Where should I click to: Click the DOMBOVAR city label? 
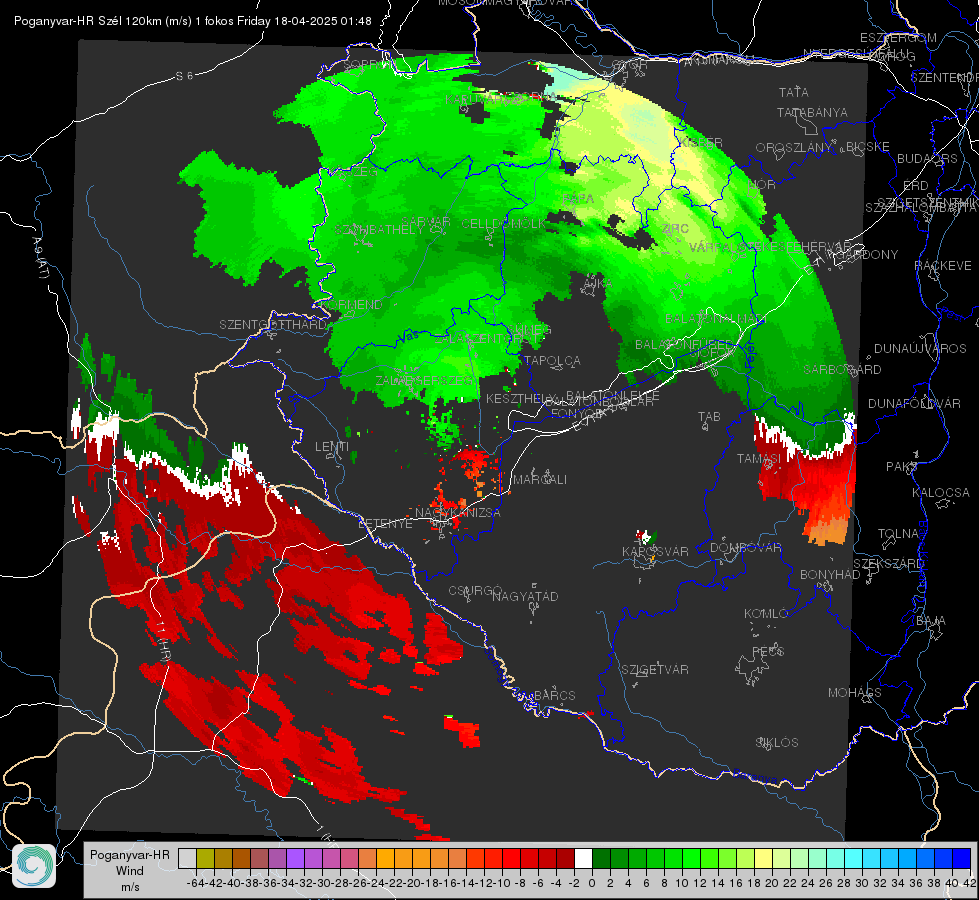(745, 548)
